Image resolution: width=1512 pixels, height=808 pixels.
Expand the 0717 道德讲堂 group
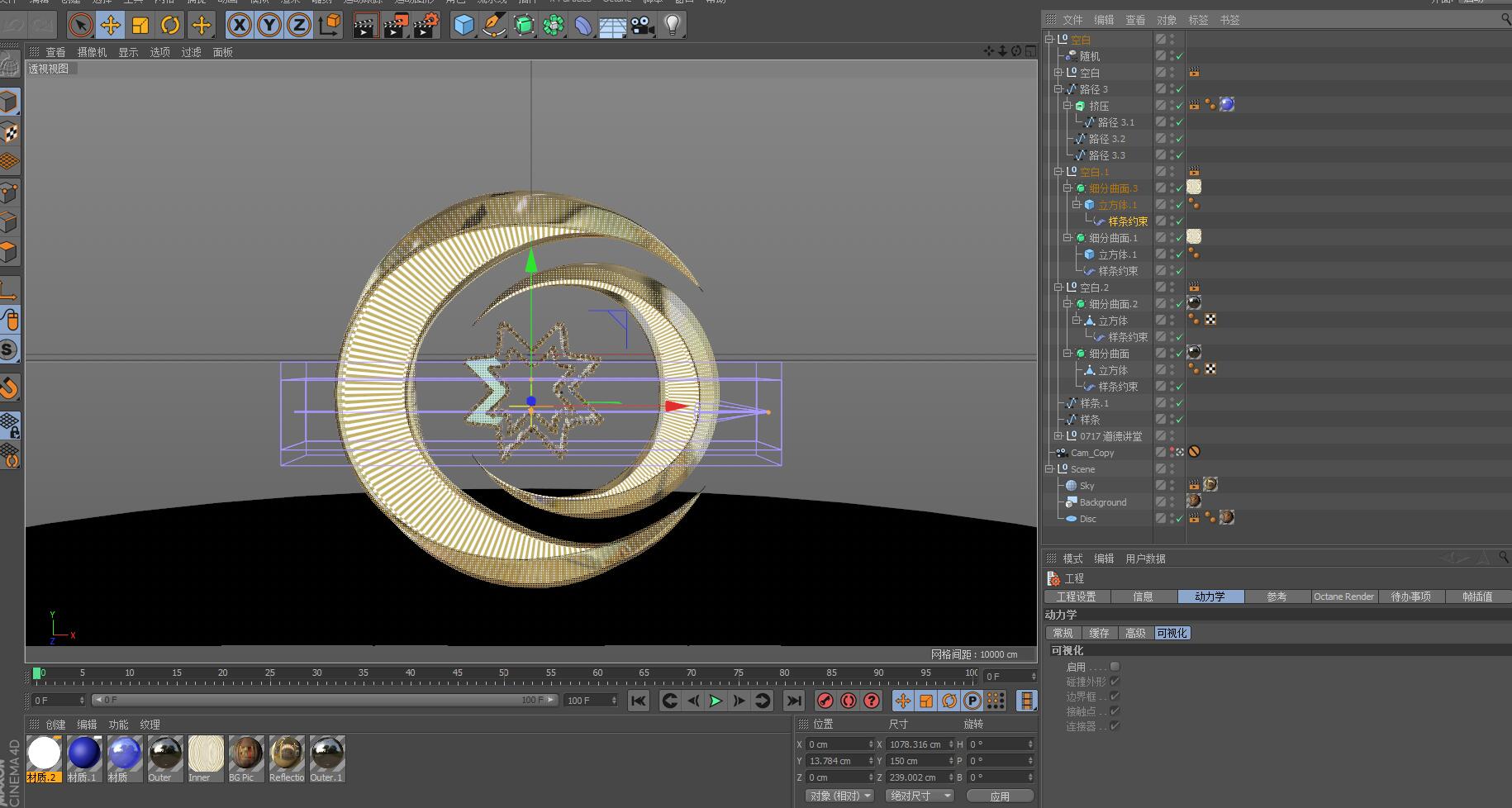click(x=1058, y=436)
